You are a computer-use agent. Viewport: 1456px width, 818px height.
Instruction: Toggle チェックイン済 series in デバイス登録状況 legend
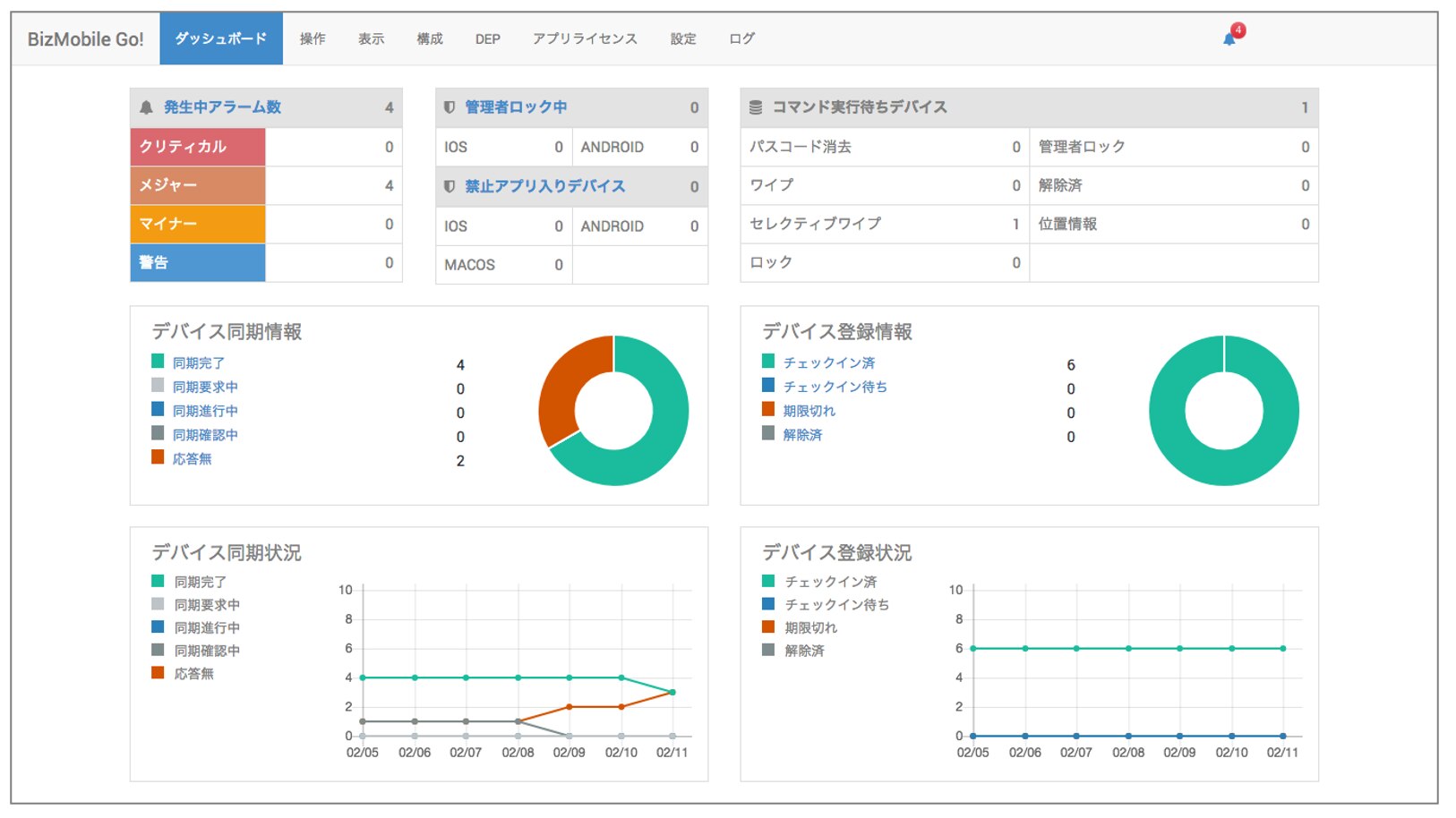click(x=830, y=582)
